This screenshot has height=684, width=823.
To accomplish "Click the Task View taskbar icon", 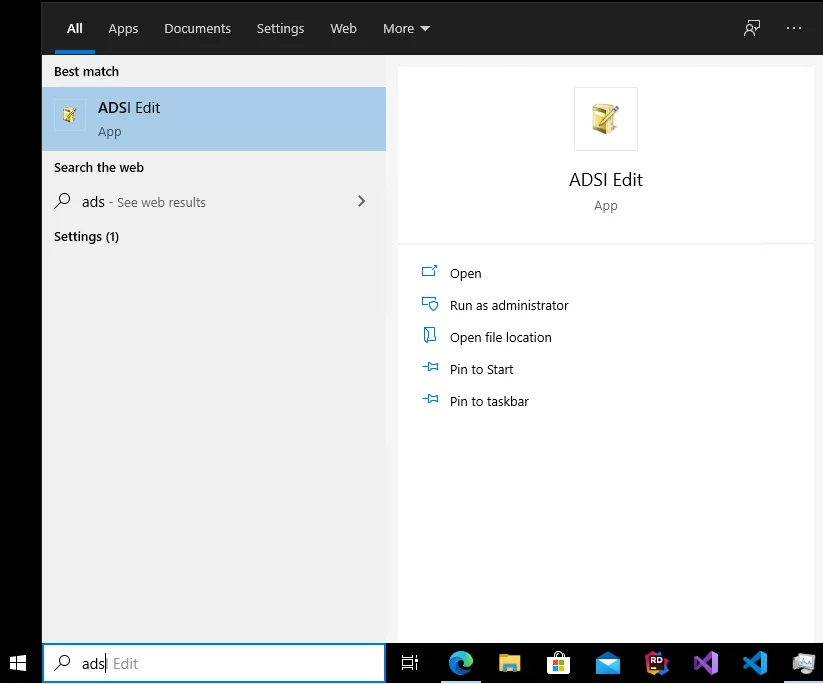I will coord(410,663).
